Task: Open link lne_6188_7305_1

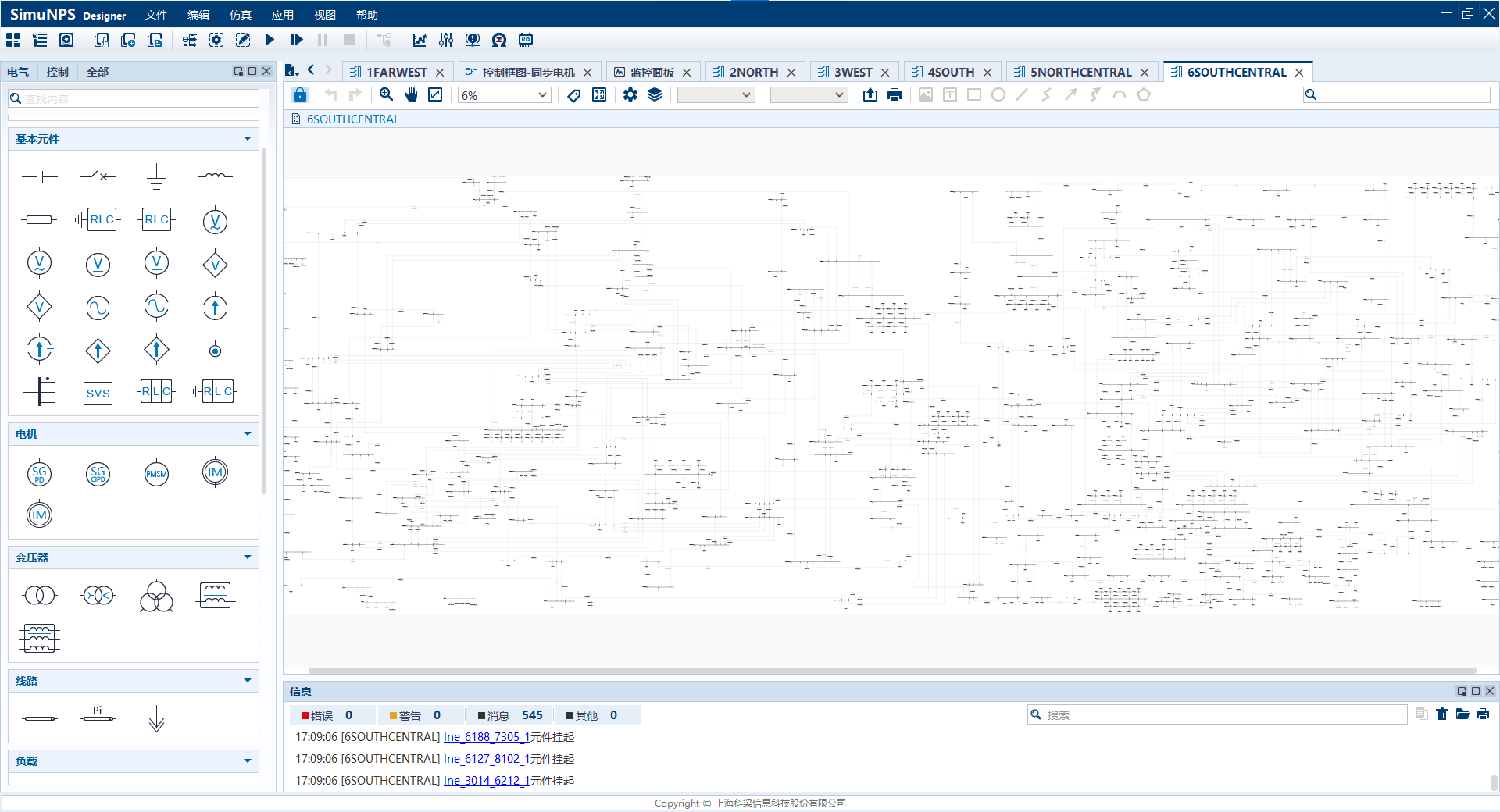Action: (x=487, y=737)
